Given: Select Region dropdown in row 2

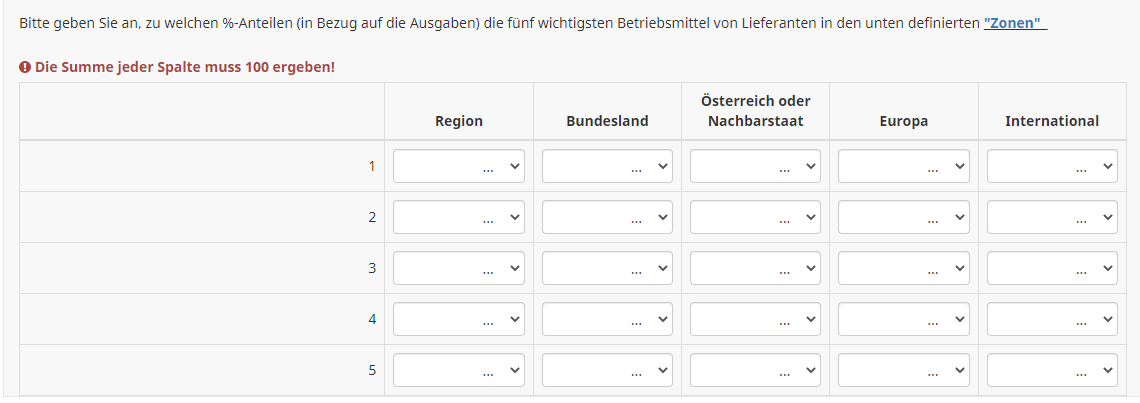Looking at the screenshot, I should 459,218.
